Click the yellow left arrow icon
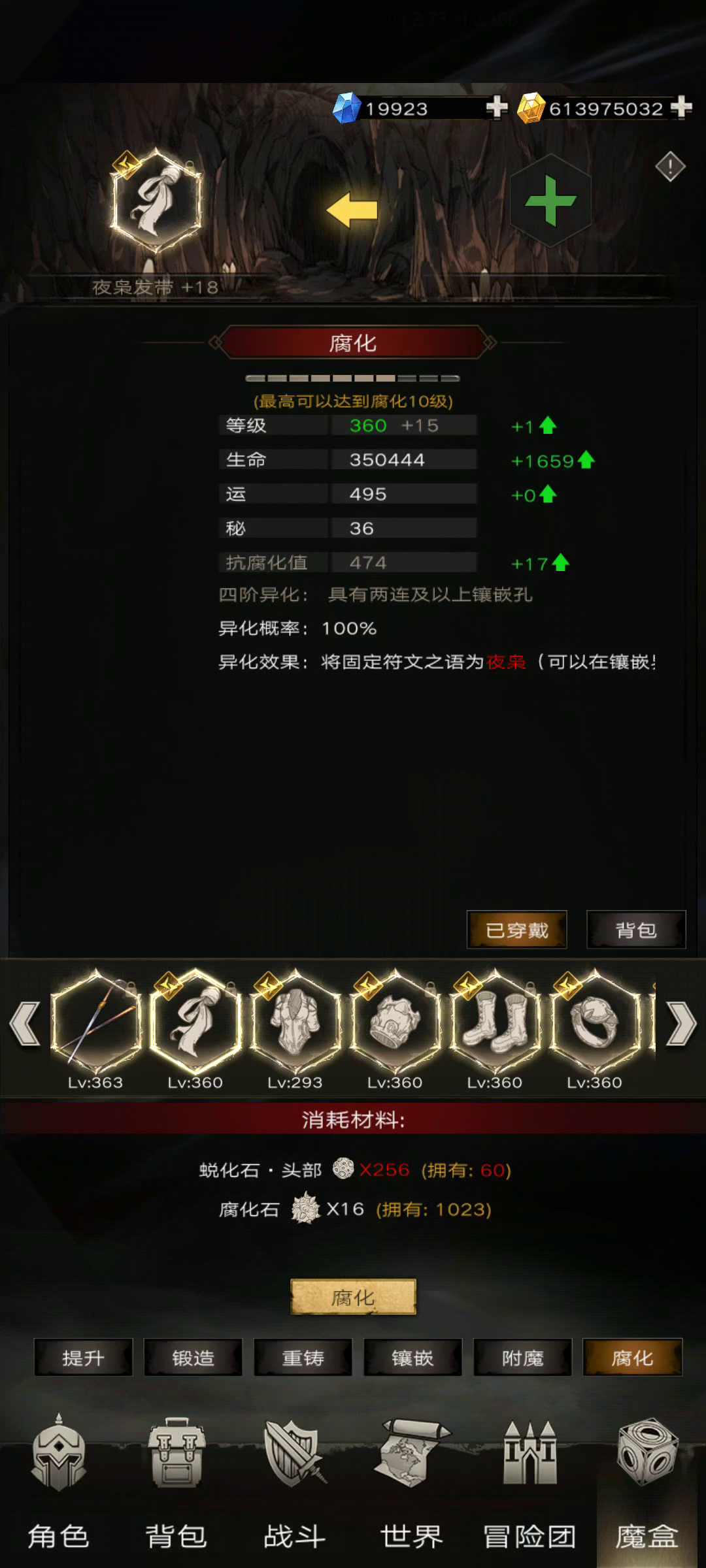This screenshot has width=706, height=1568. point(352,210)
